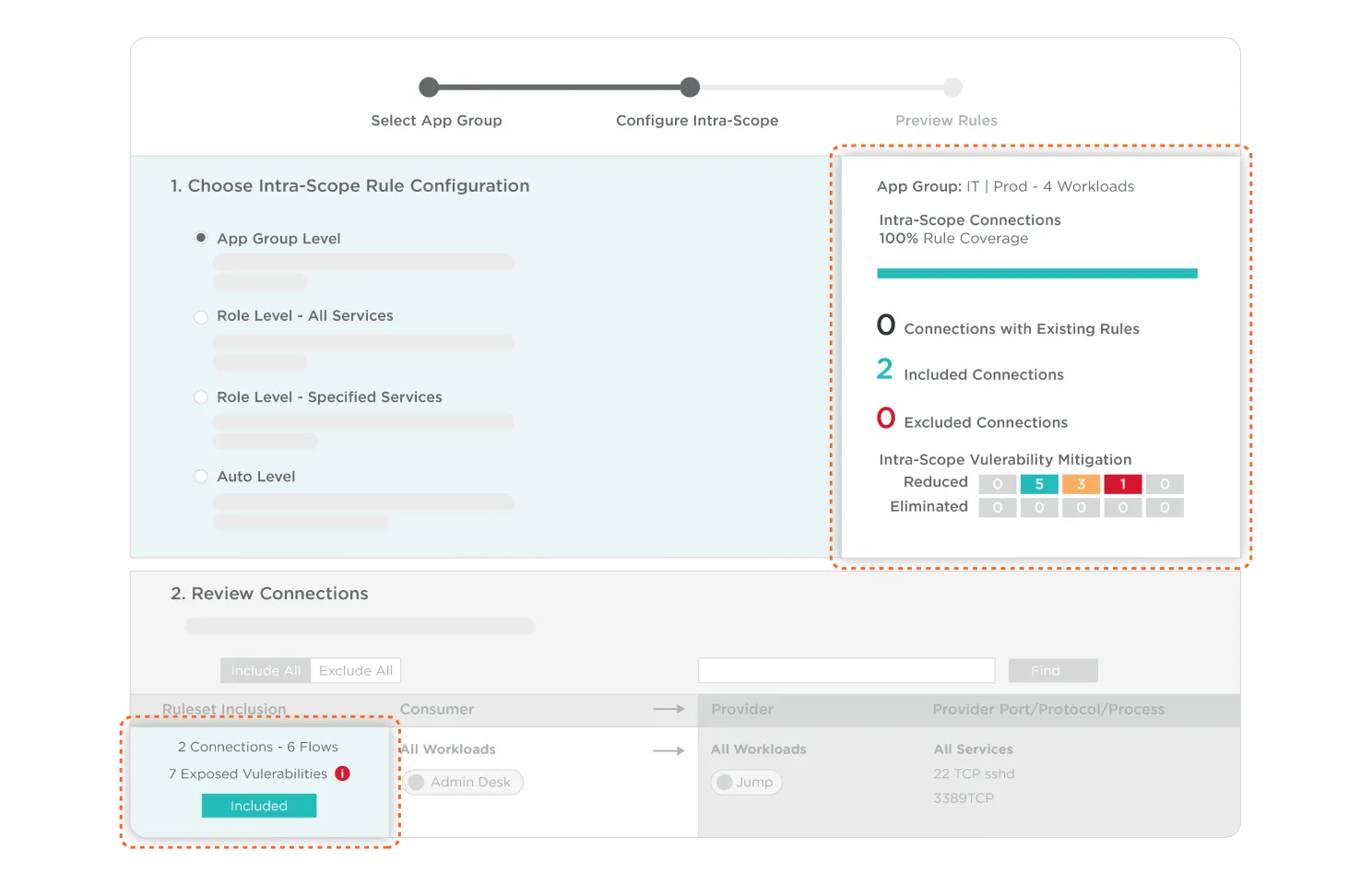Click "Connections with Existing Rules" text
This screenshot has height=885, width=1372.
tap(1022, 329)
